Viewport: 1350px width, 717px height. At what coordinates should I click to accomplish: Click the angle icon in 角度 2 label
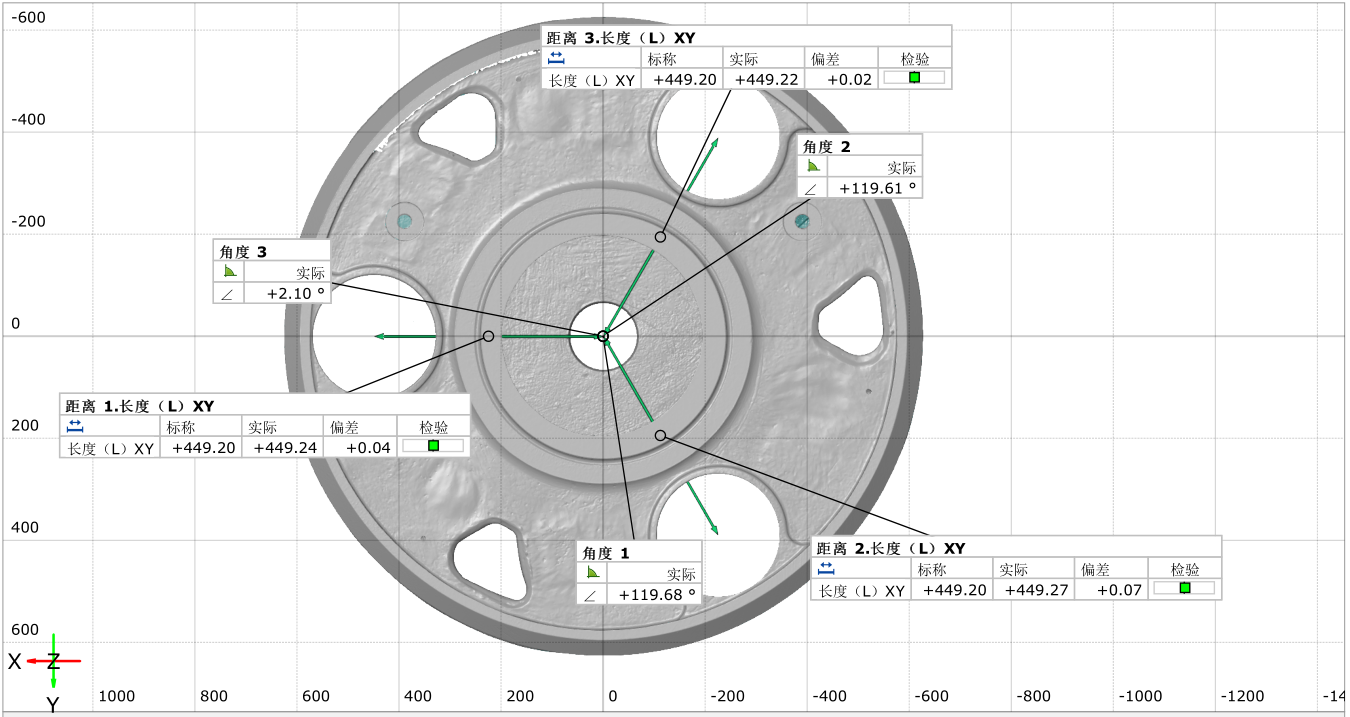pyautogui.click(x=813, y=167)
